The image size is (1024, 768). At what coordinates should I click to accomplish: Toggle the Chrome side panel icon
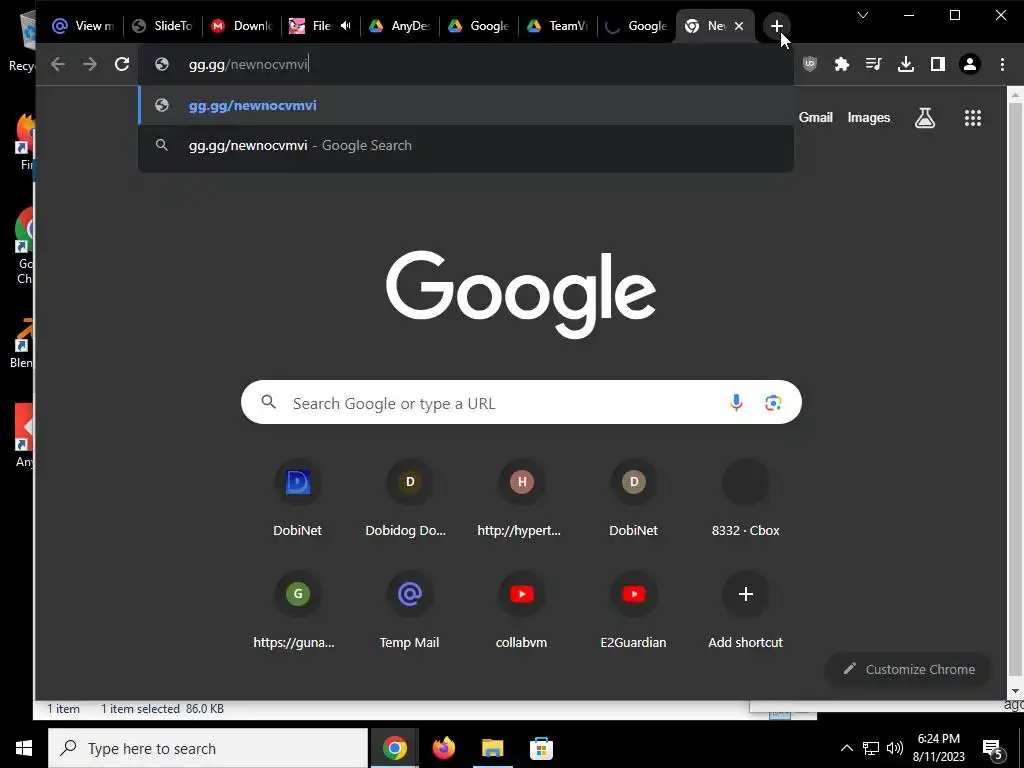tap(938, 64)
